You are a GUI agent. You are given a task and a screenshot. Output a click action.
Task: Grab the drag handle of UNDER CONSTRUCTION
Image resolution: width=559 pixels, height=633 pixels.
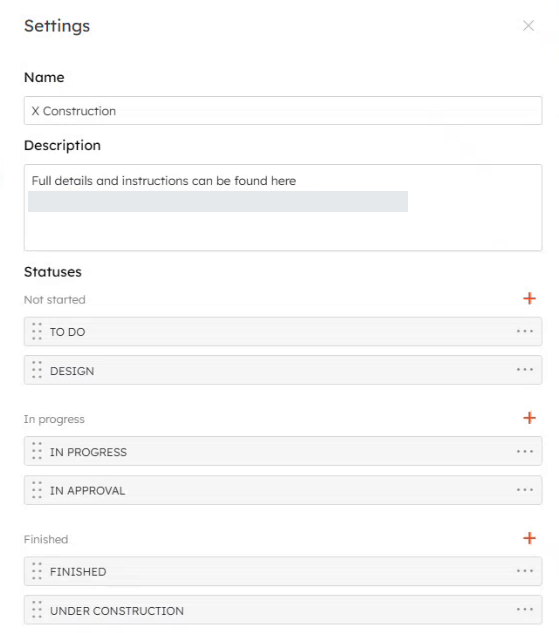37,610
